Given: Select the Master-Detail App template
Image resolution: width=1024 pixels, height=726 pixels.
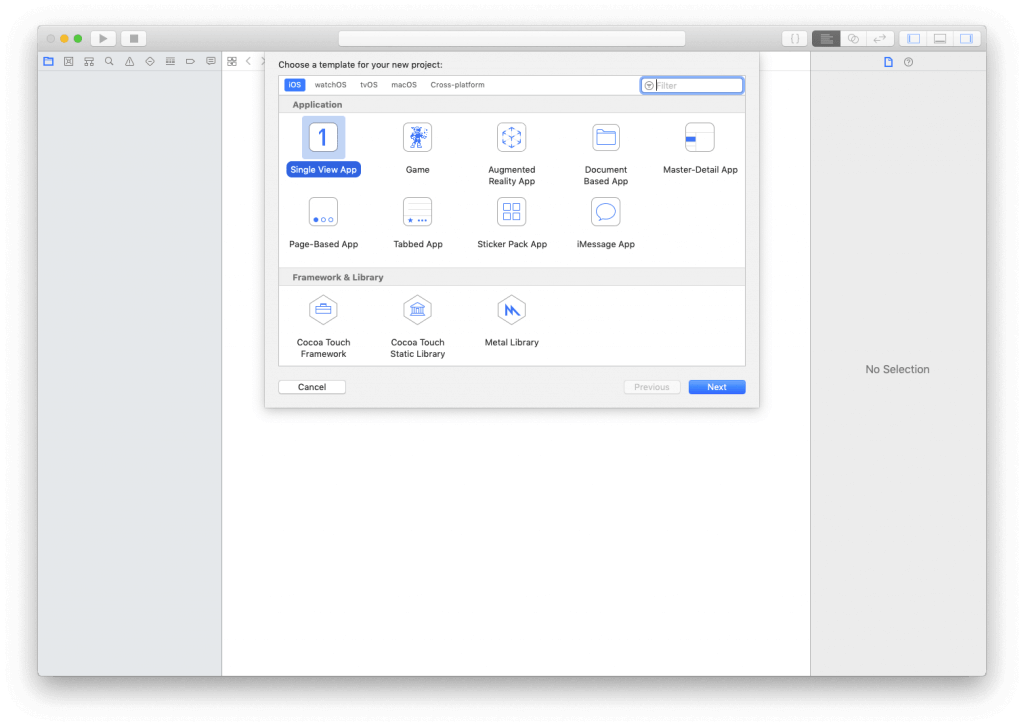Looking at the screenshot, I should point(698,137).
